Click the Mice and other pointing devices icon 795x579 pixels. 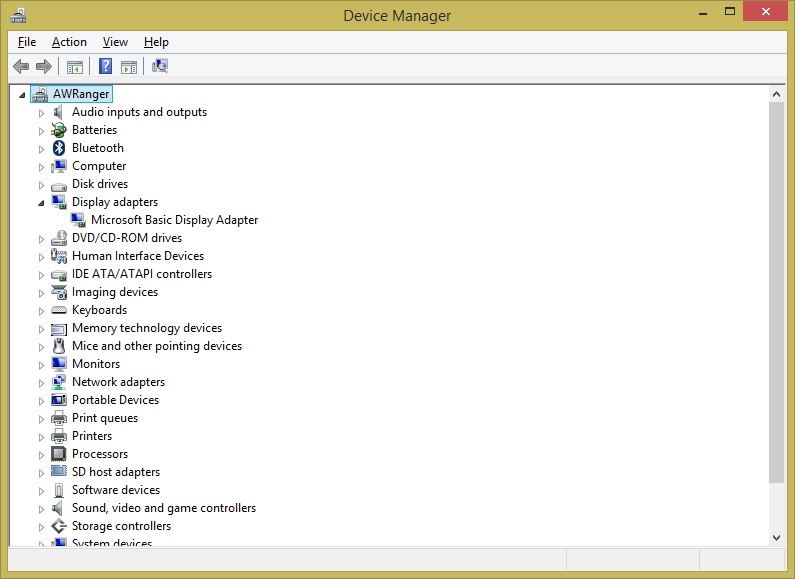point(59,346)
